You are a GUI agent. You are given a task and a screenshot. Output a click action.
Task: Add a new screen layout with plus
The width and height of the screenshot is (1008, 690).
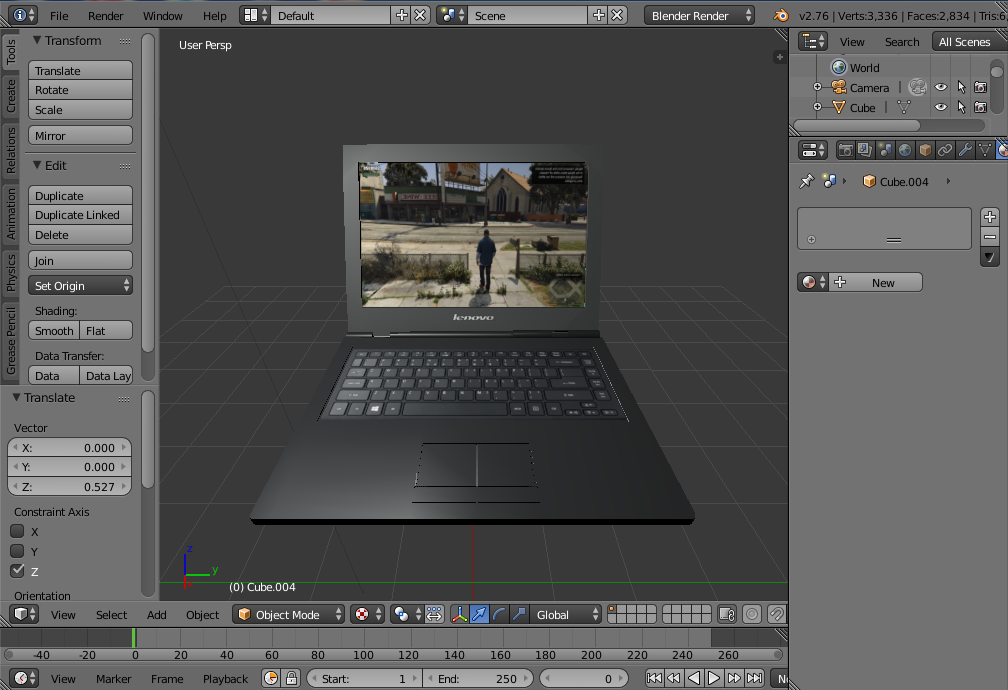pyautogui.click(x=402, y=15)
